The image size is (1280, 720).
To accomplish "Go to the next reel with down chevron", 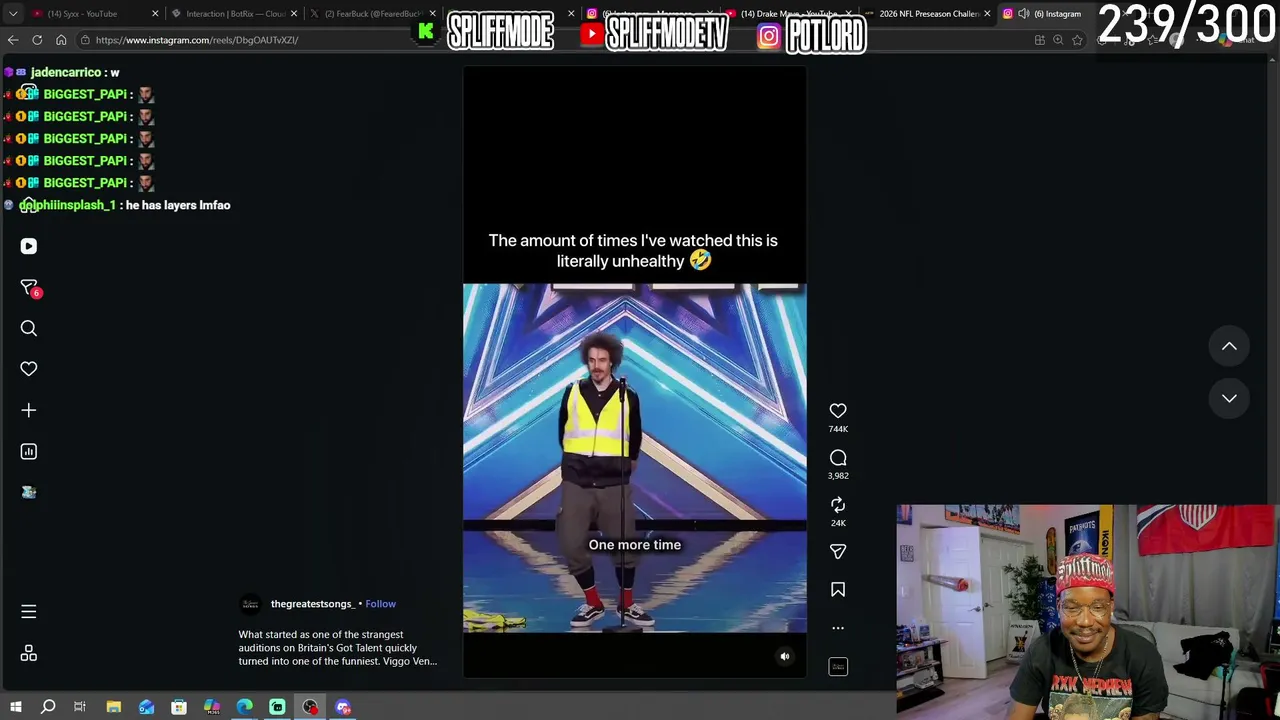I will [x=1229, y=398].
